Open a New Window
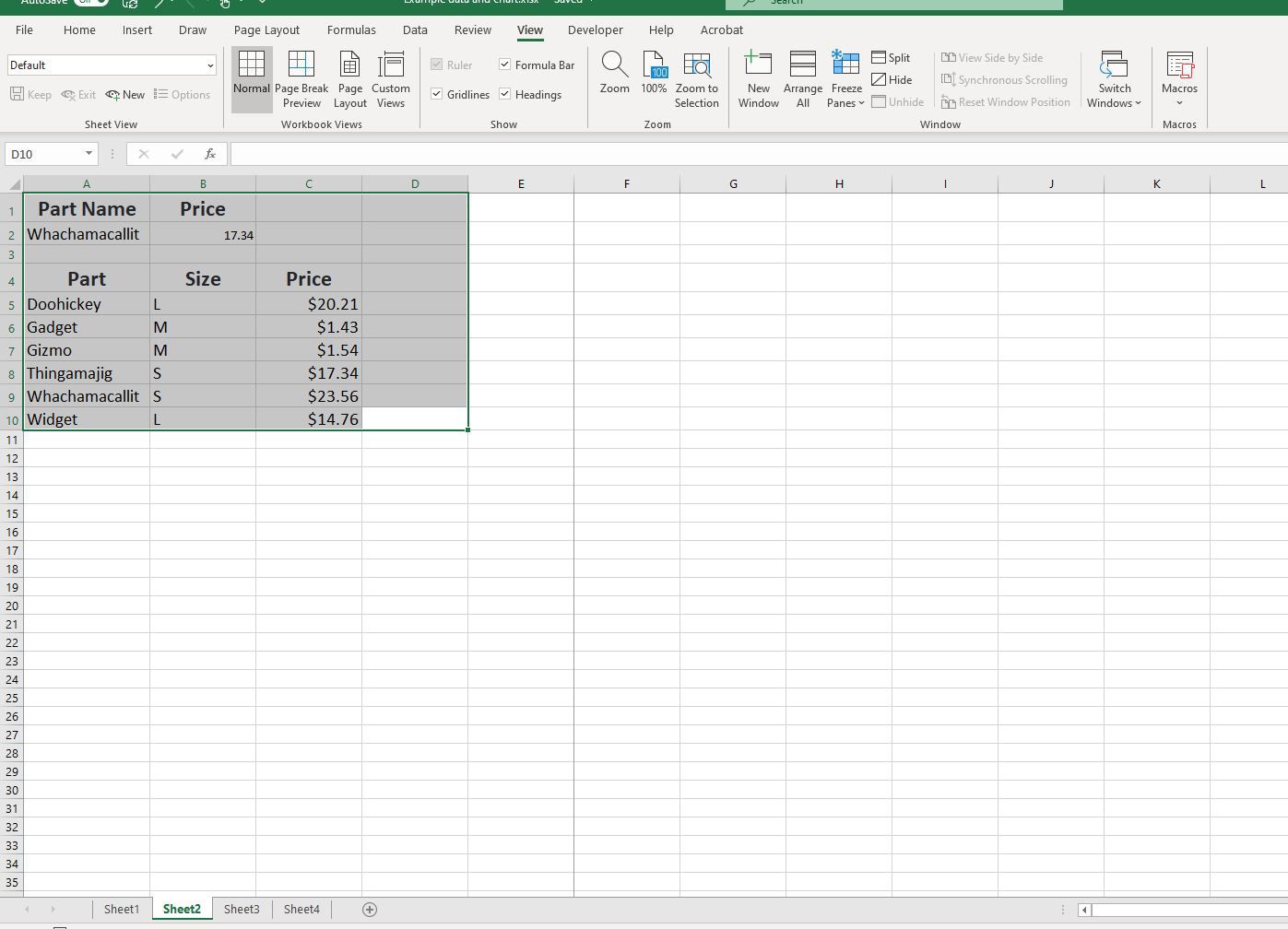Screen dimensions: 1288x929 pyautogui.click(x=759, y=79)
